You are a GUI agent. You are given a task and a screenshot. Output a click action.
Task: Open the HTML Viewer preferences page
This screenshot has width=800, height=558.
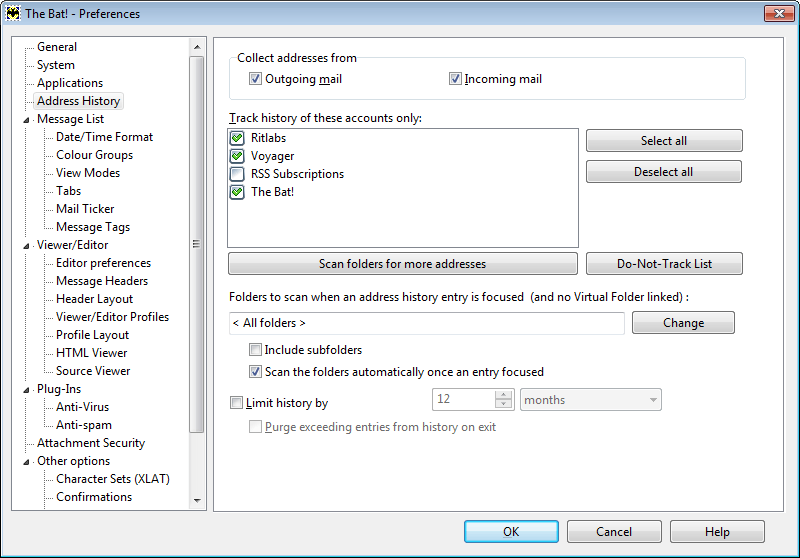(91, 352)
